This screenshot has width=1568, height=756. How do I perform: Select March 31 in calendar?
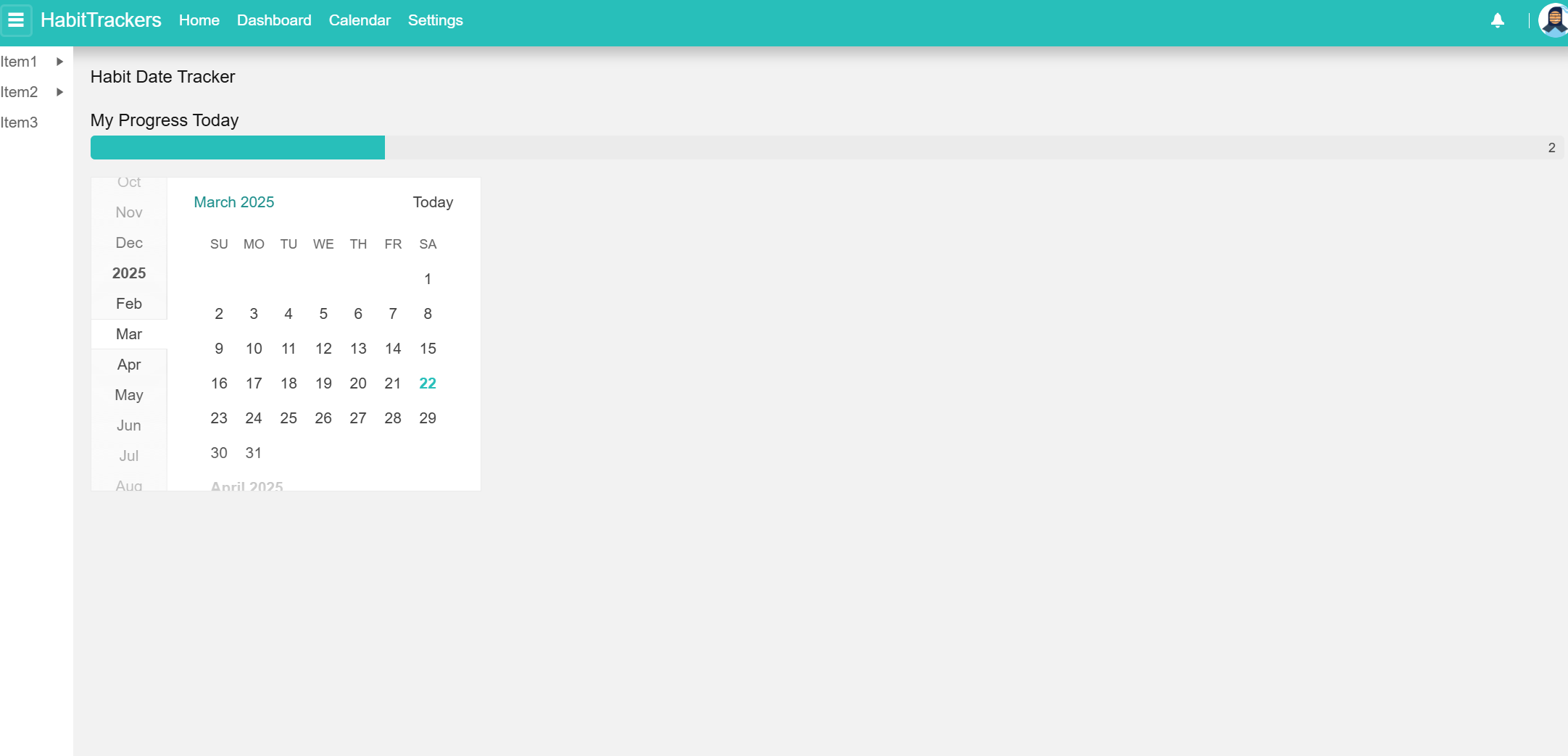coord(254,453)
